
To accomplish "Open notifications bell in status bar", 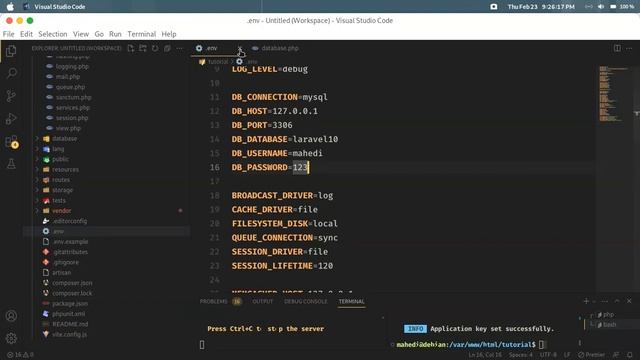I will point(630,355).
